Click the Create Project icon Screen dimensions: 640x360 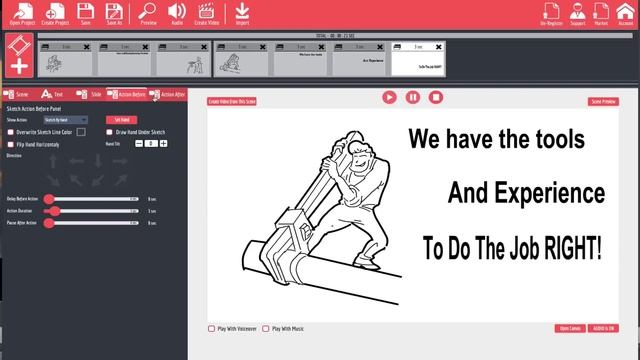[x=55, y=13]
